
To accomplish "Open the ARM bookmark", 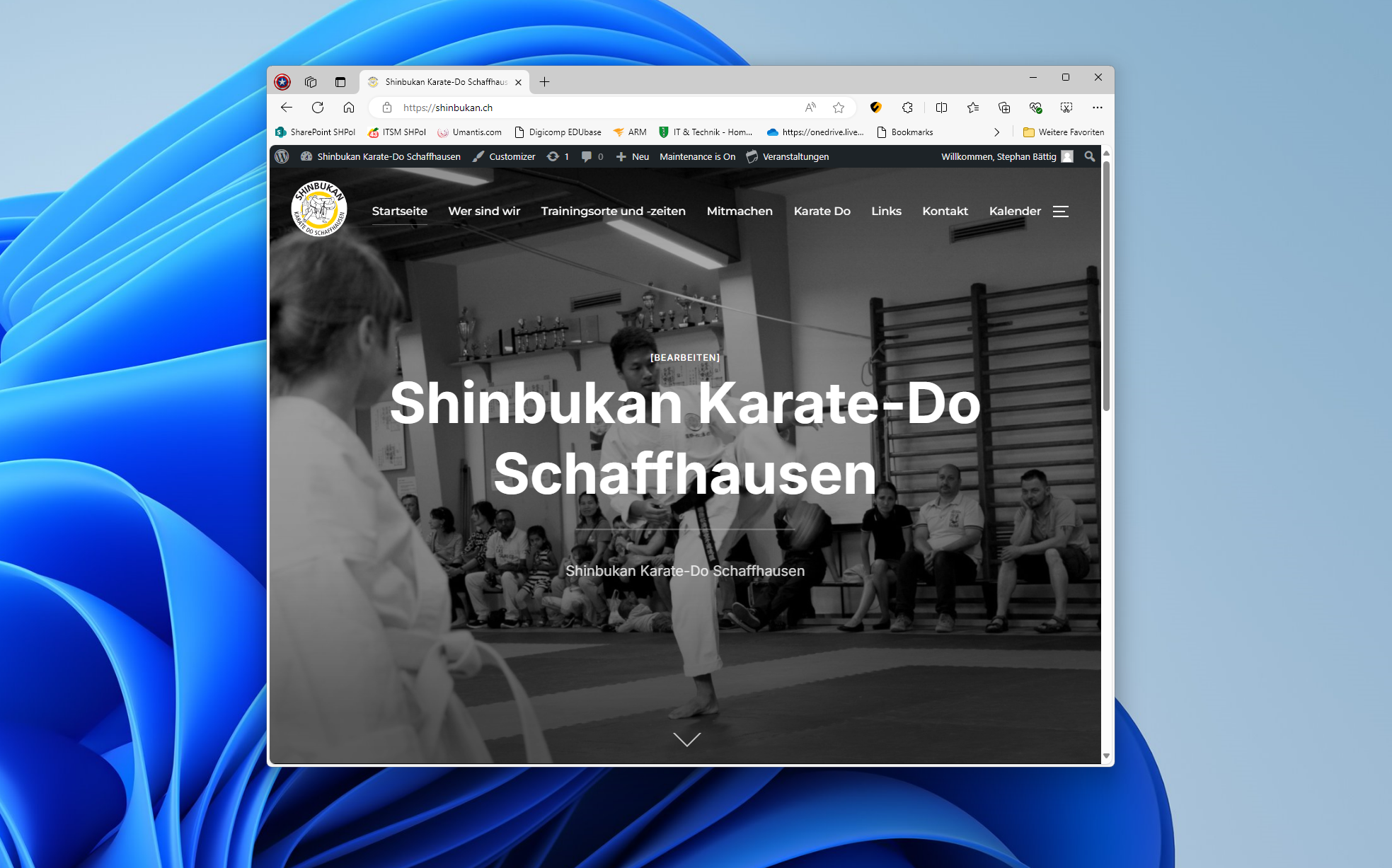I will 630,132.
